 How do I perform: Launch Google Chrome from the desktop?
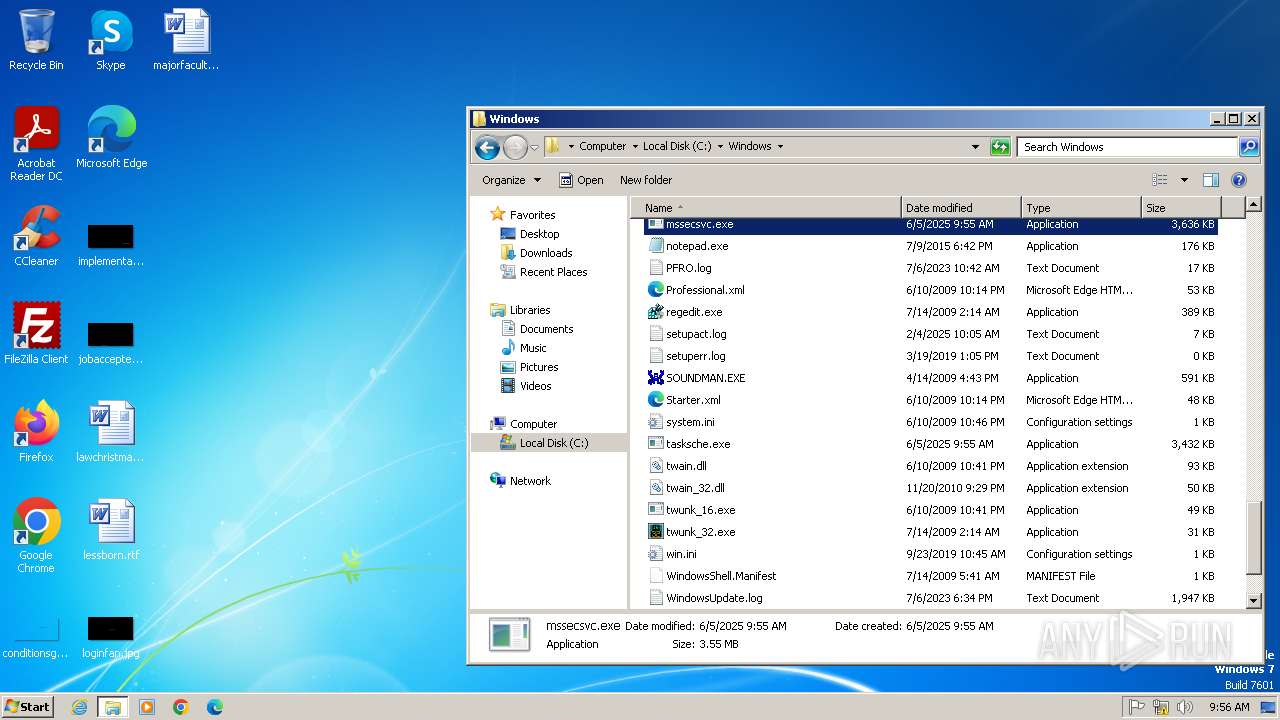36,535
